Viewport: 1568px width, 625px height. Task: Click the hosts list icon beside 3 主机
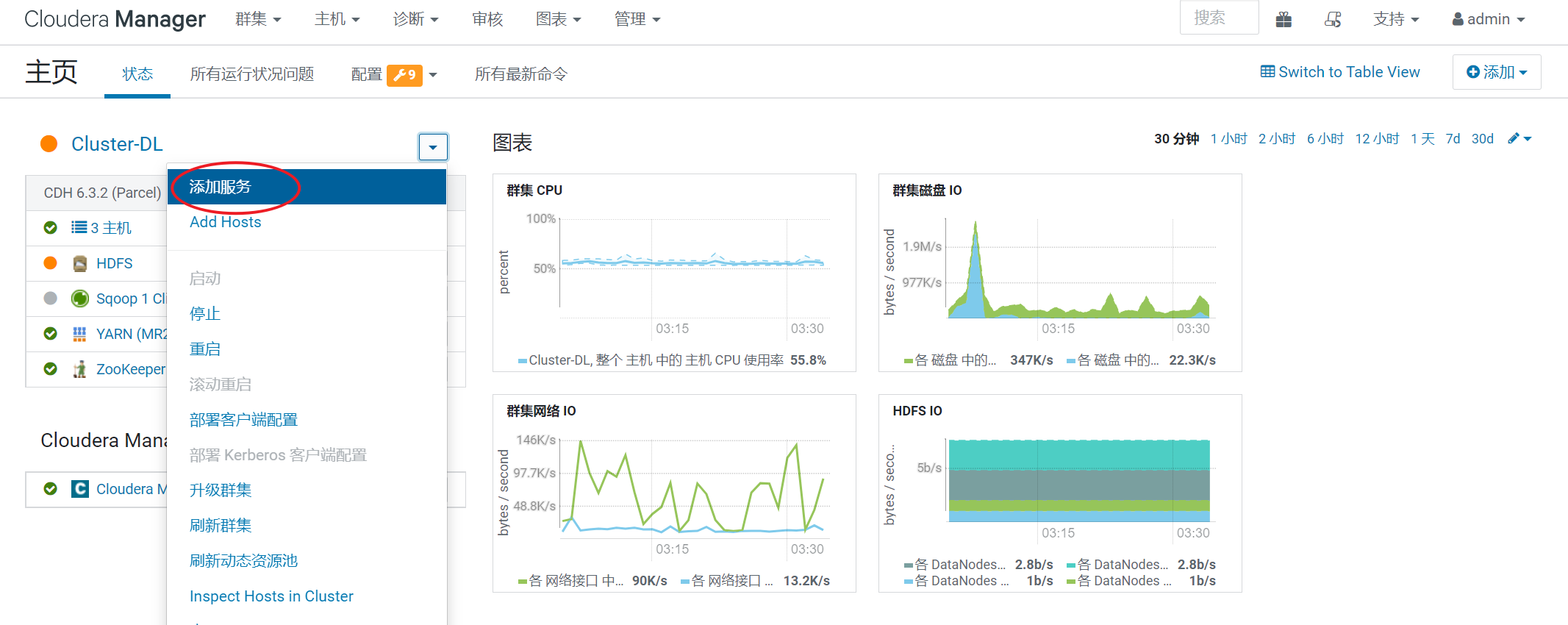[x=79, y=227]
